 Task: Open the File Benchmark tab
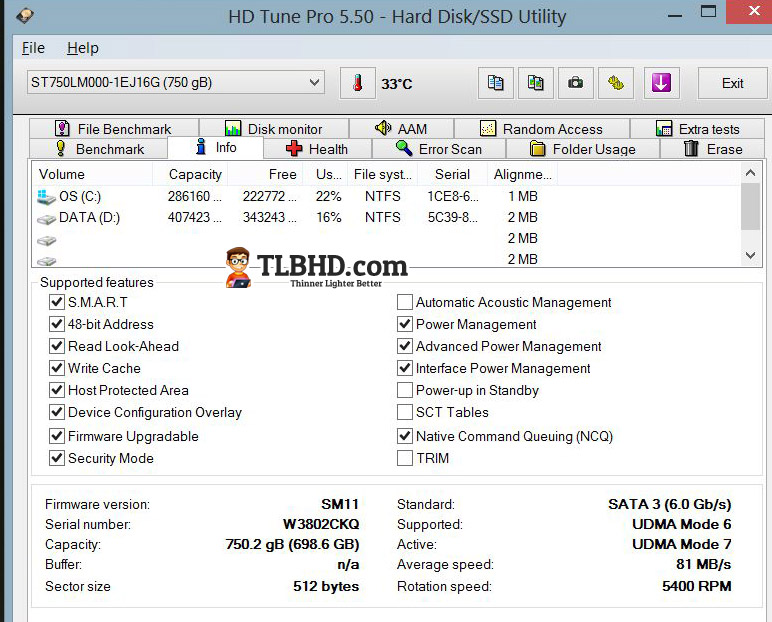tap(114, 129)
